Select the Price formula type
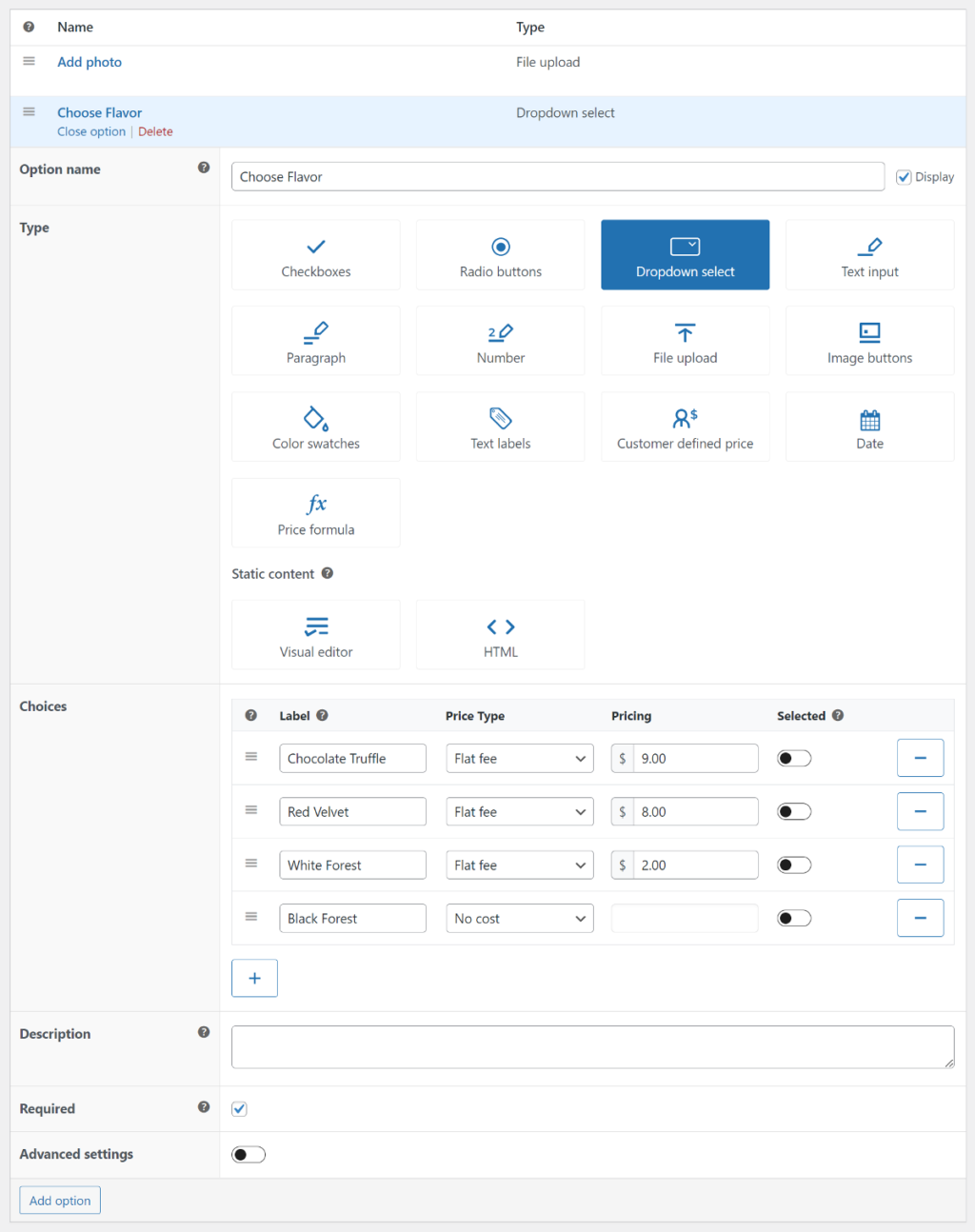Screen dimensions: 975x1232 coord(315,513)
